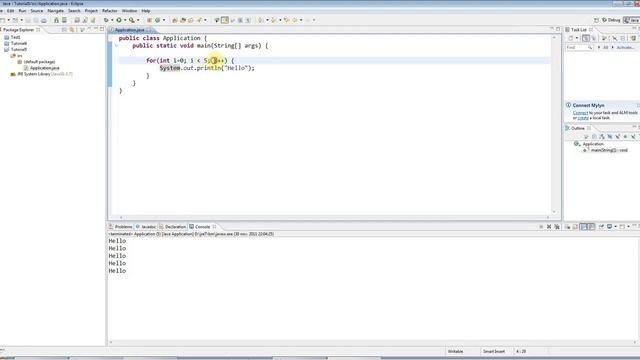Switch to the Javadoc tab

point(149,227)
